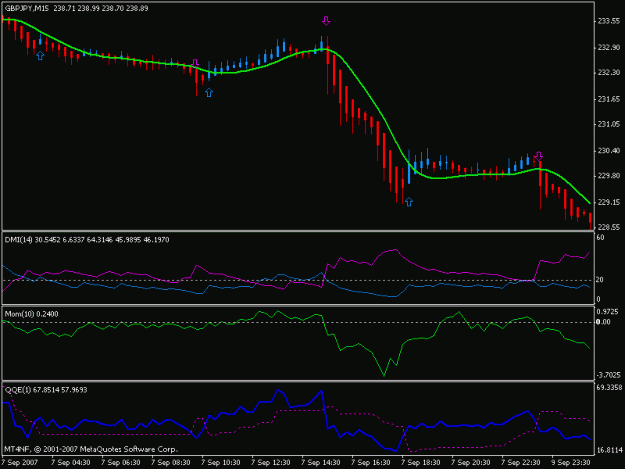Click the 7 Sep 06:30 time label

(120, 463)
